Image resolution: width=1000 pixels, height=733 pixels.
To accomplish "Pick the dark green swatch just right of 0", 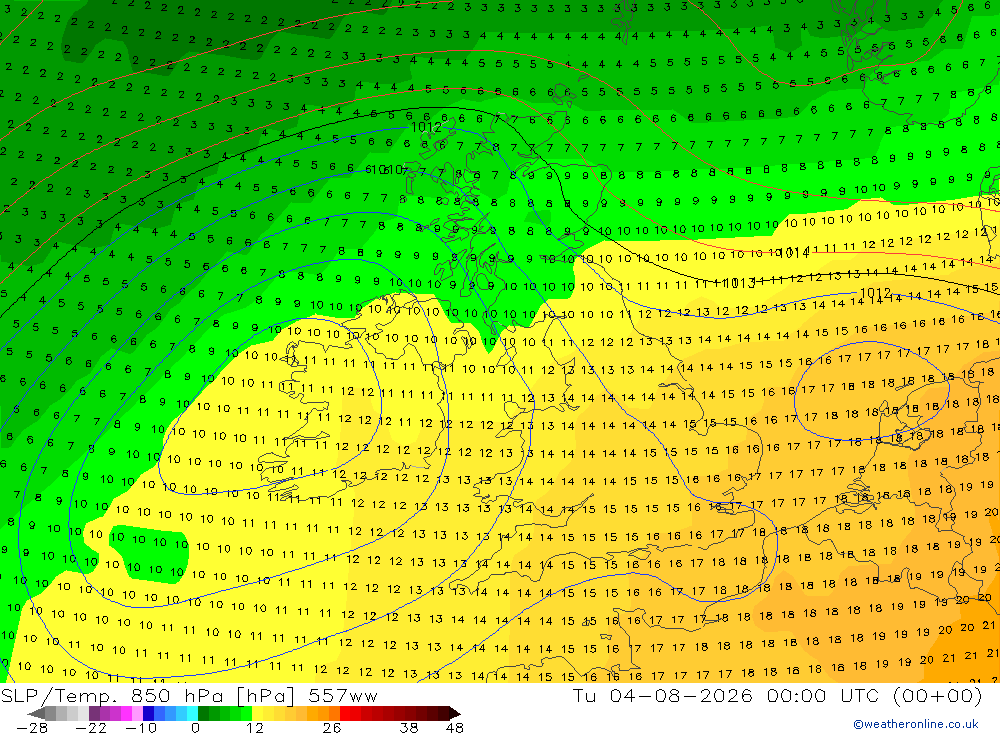I will pos(203,714).
